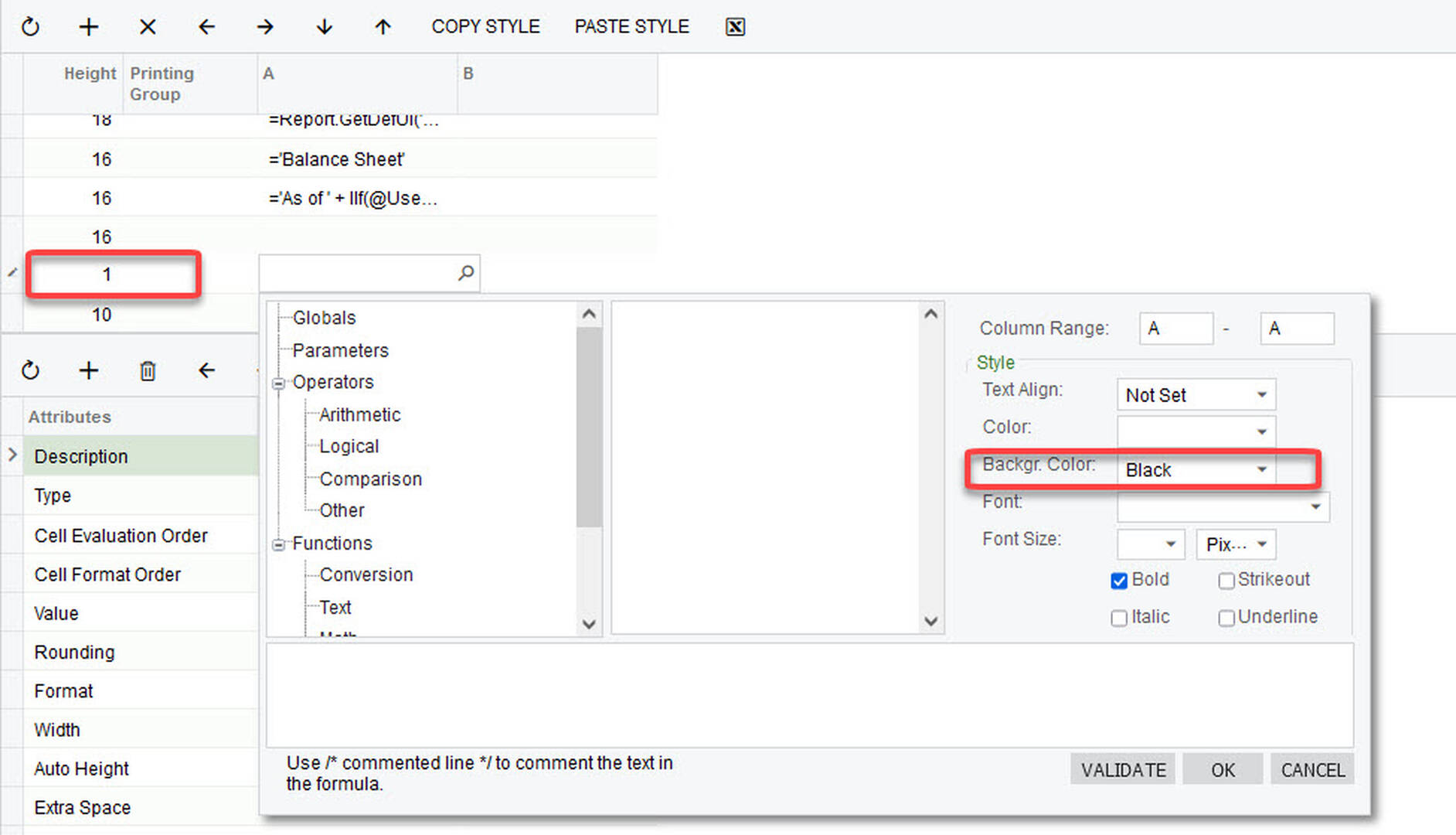This screenshot has height=835, width=1456.
Task: Click the down arrow toolbar icon
Action: (x=324, y=27)
